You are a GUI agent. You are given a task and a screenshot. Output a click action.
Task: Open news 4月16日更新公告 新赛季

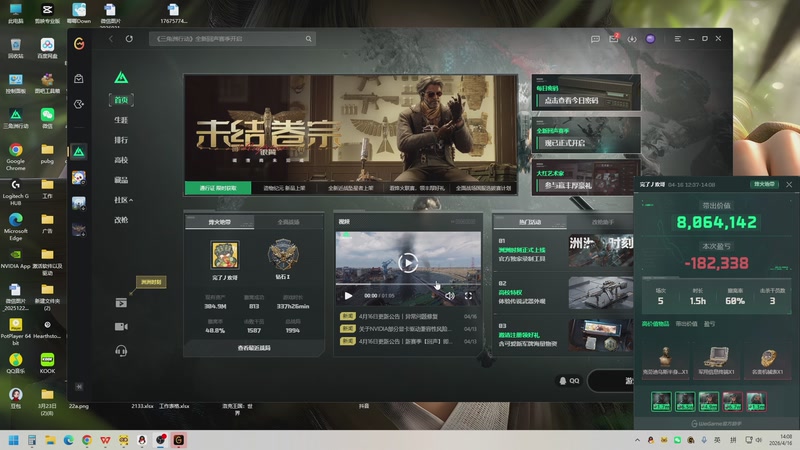tap(408, 341)
